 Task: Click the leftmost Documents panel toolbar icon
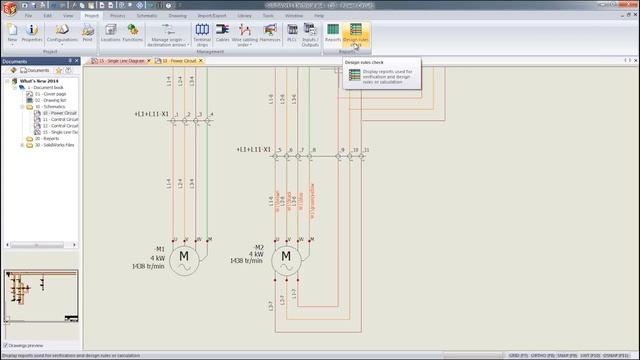13,71
